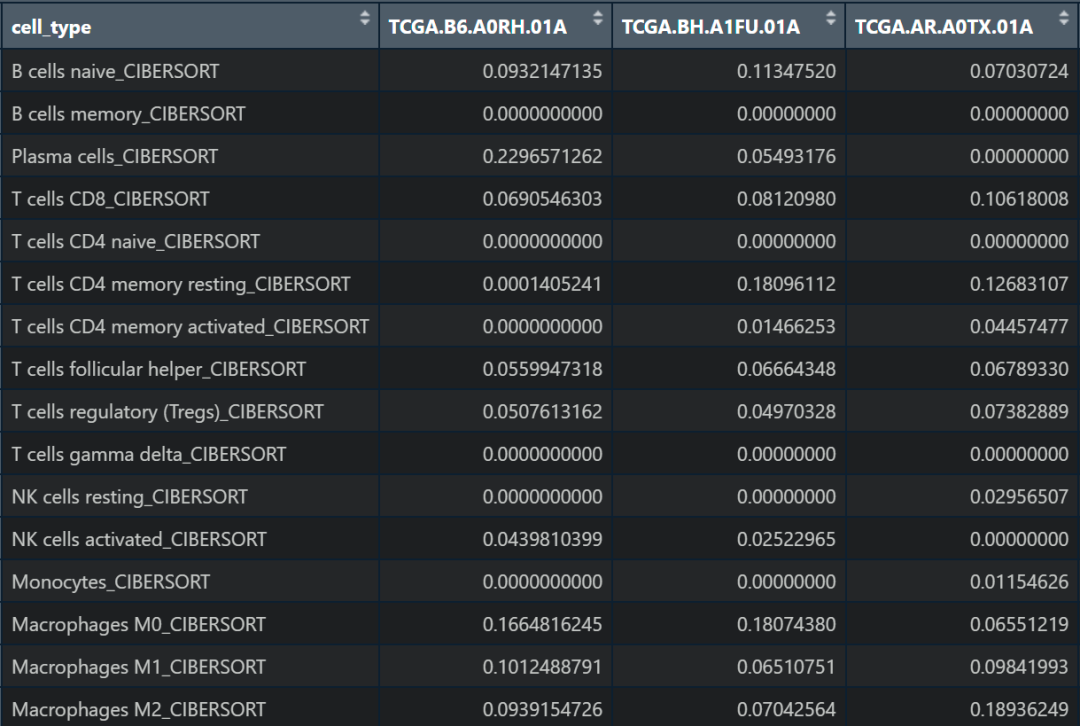Image resolution: width=1080 pixels, height=726 pixels.
Task: Select Macrophages M2_CIBERSORT row label
Action: [x=138, y=710]
